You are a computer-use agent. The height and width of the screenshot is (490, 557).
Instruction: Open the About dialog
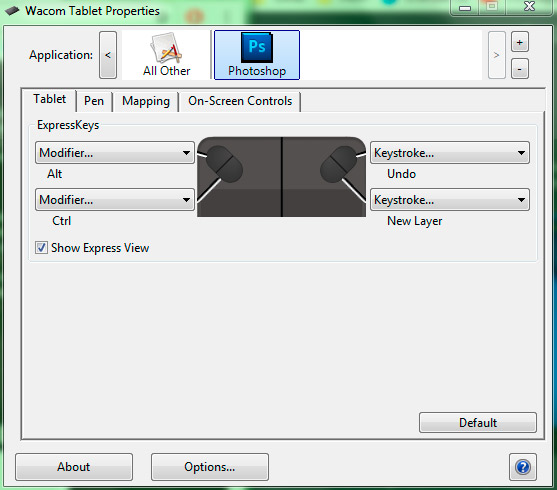(x=74, y=467)
